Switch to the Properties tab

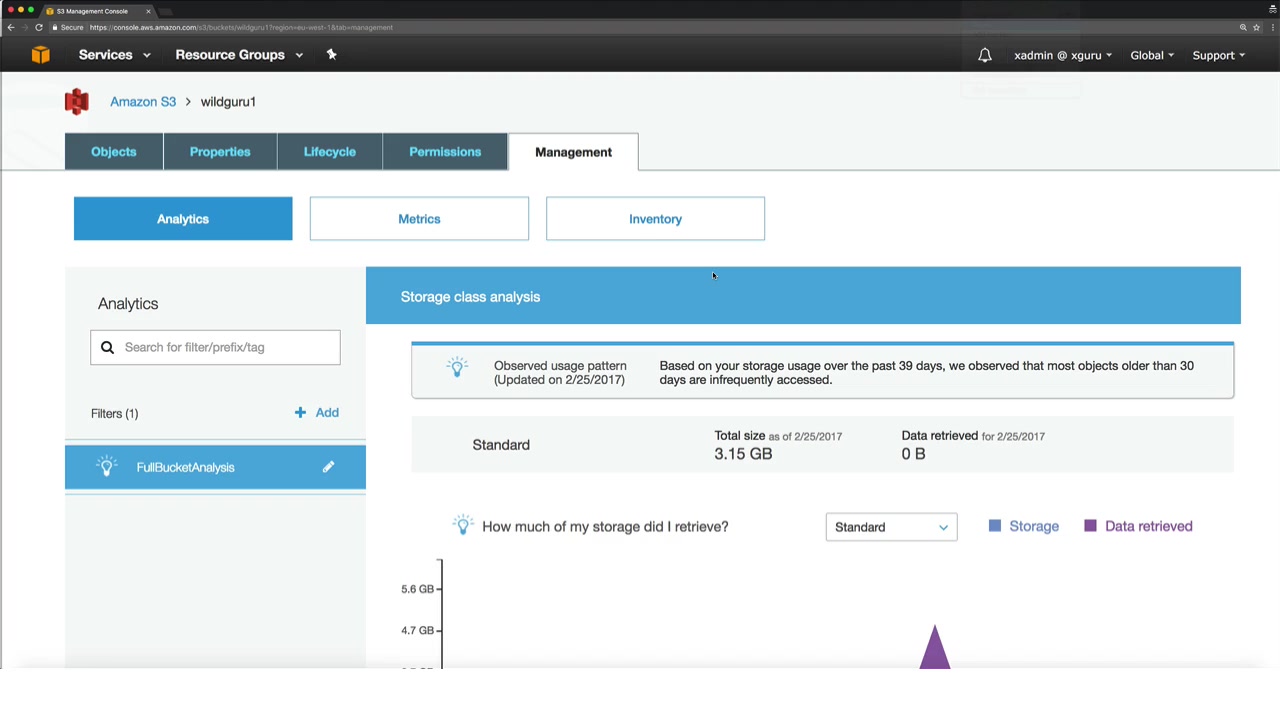(220, 152)
